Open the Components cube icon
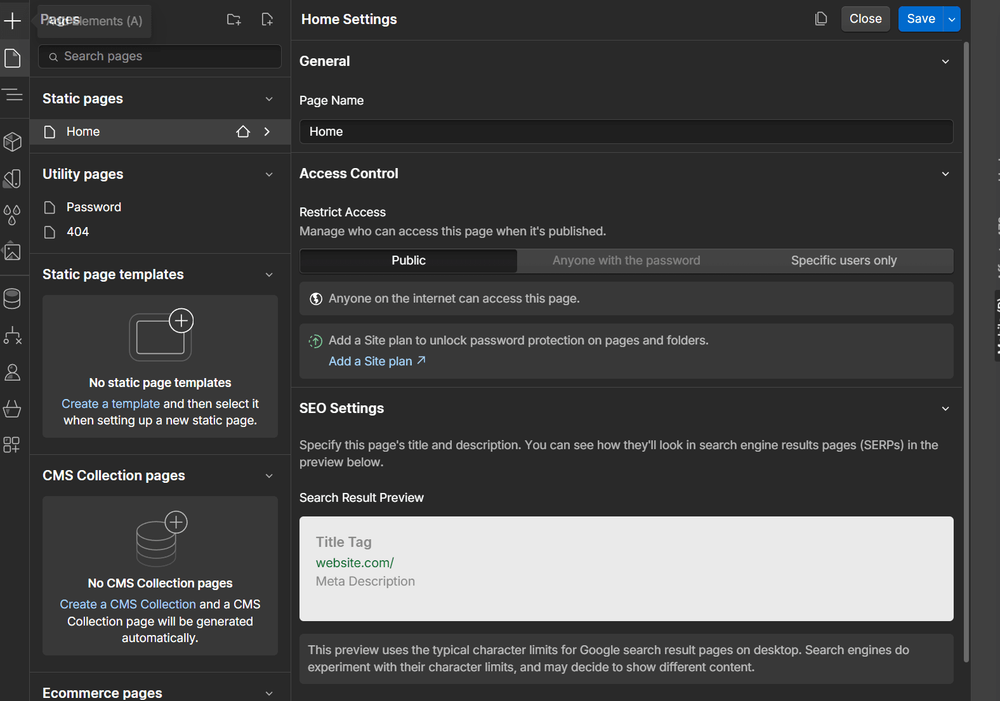Viewport: 1000px width, 701px height. click(13, 142)
